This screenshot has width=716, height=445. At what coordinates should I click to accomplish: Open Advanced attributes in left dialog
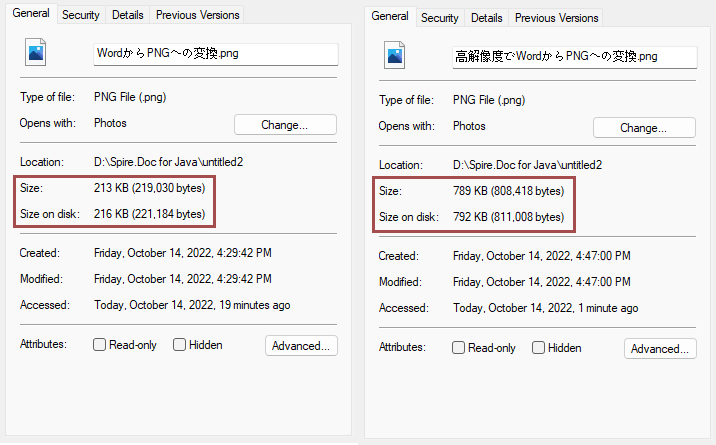point(301,346)
